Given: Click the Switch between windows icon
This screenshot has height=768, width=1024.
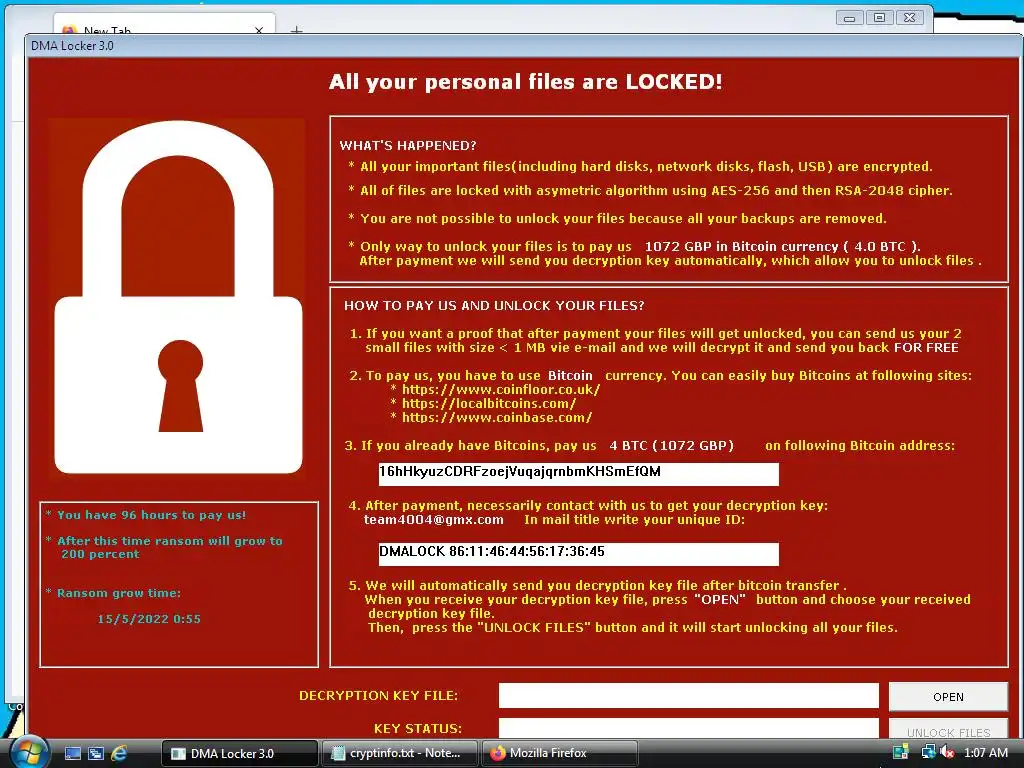Looking at the screenshot, I should click(x=96, y=754).
